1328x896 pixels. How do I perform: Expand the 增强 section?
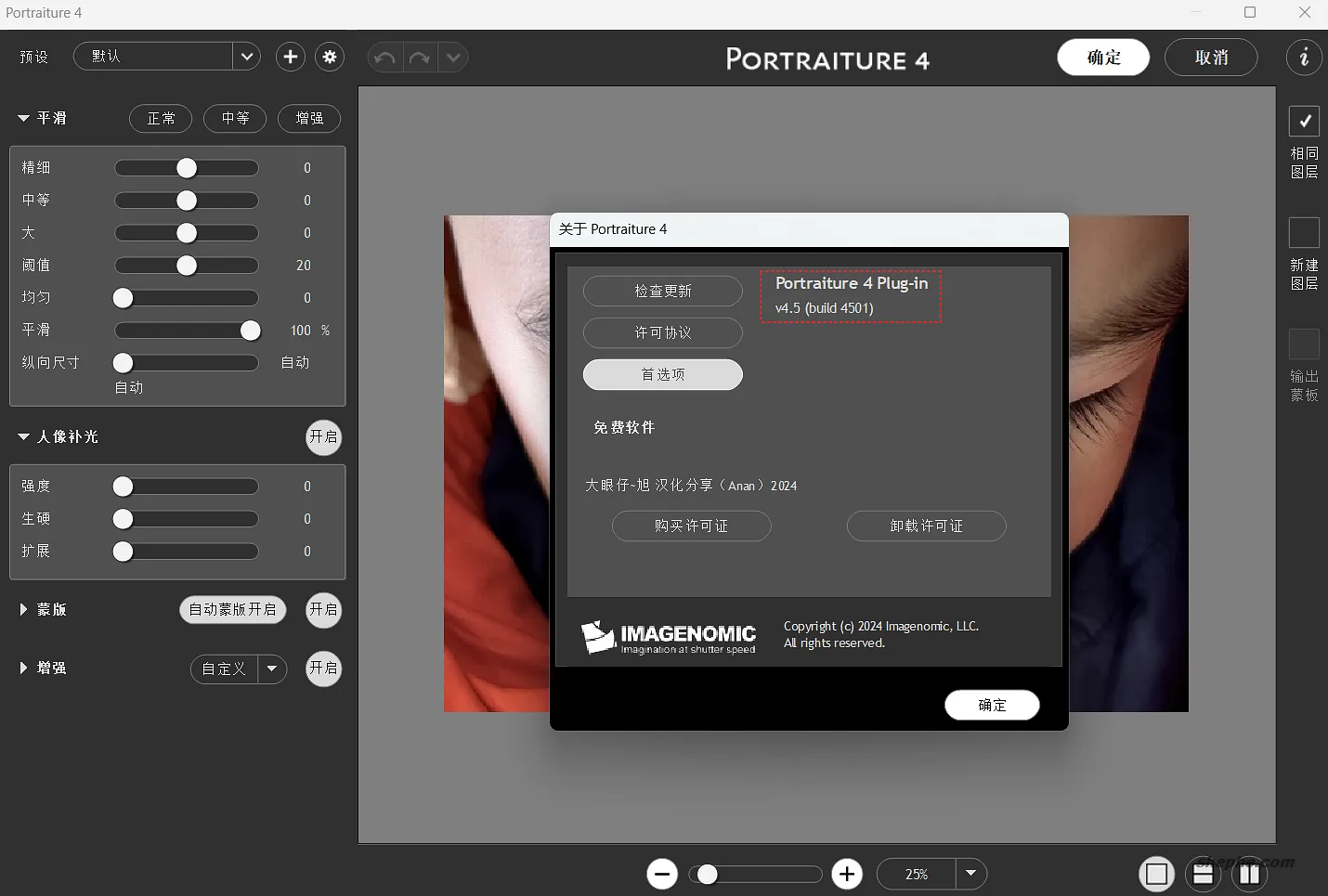coord(23,669)
